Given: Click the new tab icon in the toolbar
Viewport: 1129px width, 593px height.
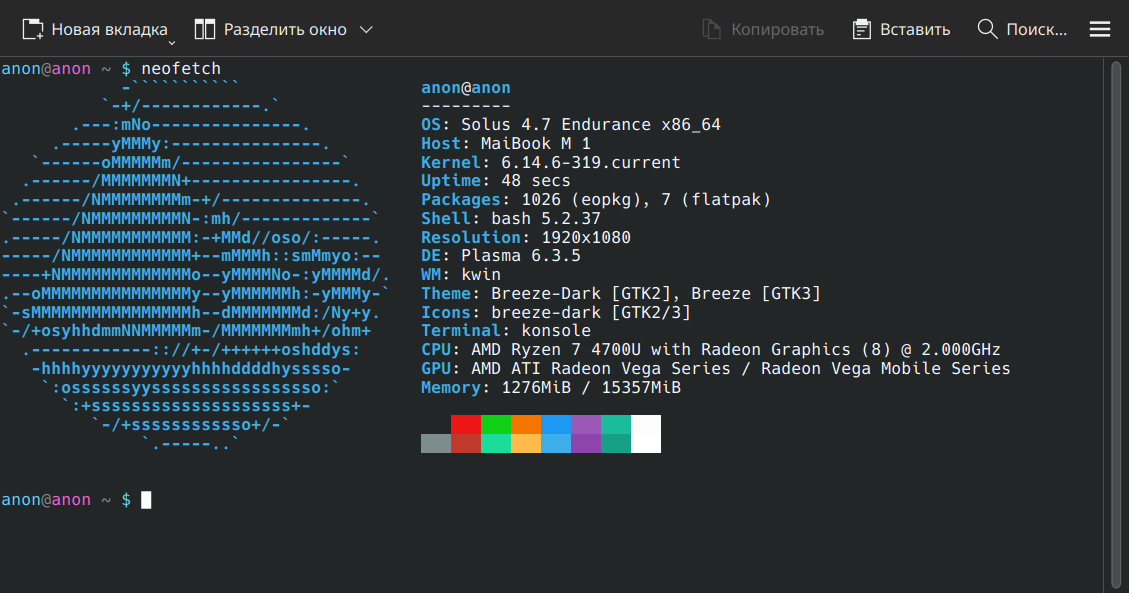Looking at the screenshot, I should tap(33, 29).
